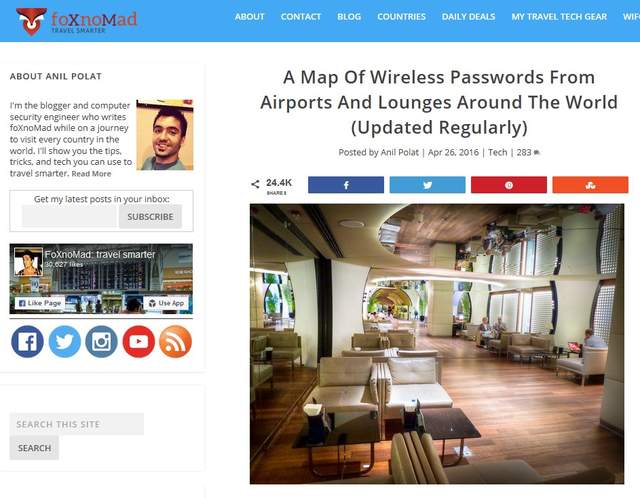Follow the Read More link
The image size is (640, 498).
pyautogui.click(x=91, y=174)
